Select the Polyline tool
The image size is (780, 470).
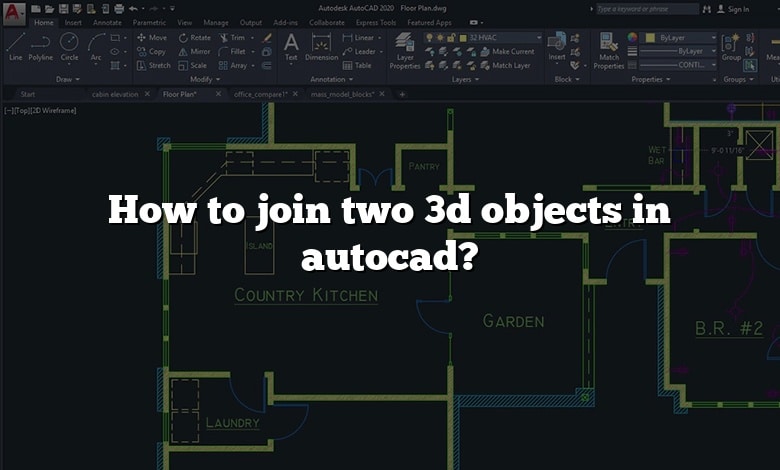(41, 46)
